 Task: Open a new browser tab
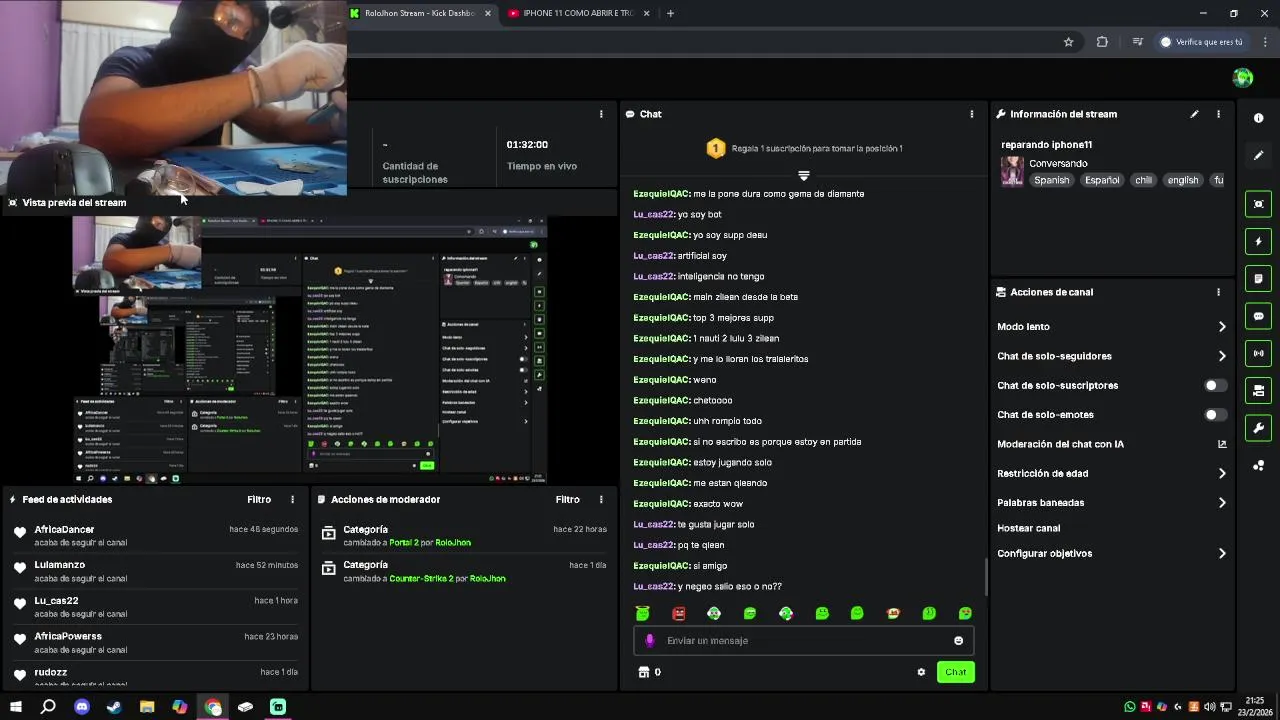click(x=670, y=13)
